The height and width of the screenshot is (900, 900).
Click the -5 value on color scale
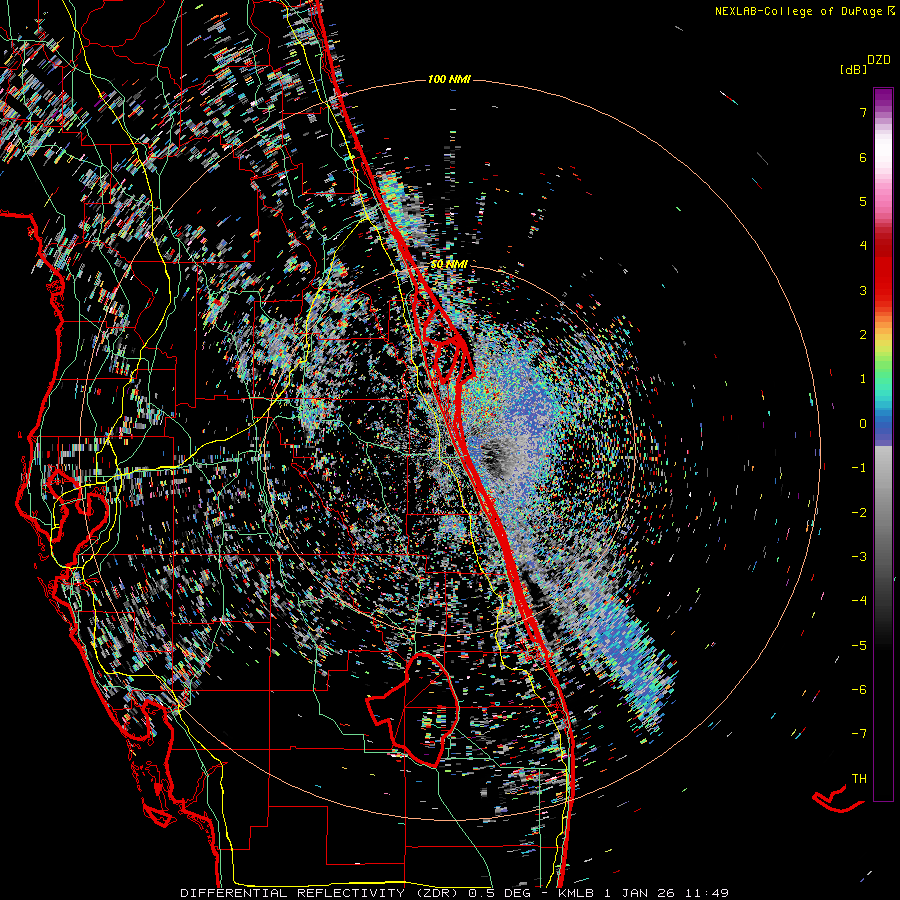click(859, 646)
